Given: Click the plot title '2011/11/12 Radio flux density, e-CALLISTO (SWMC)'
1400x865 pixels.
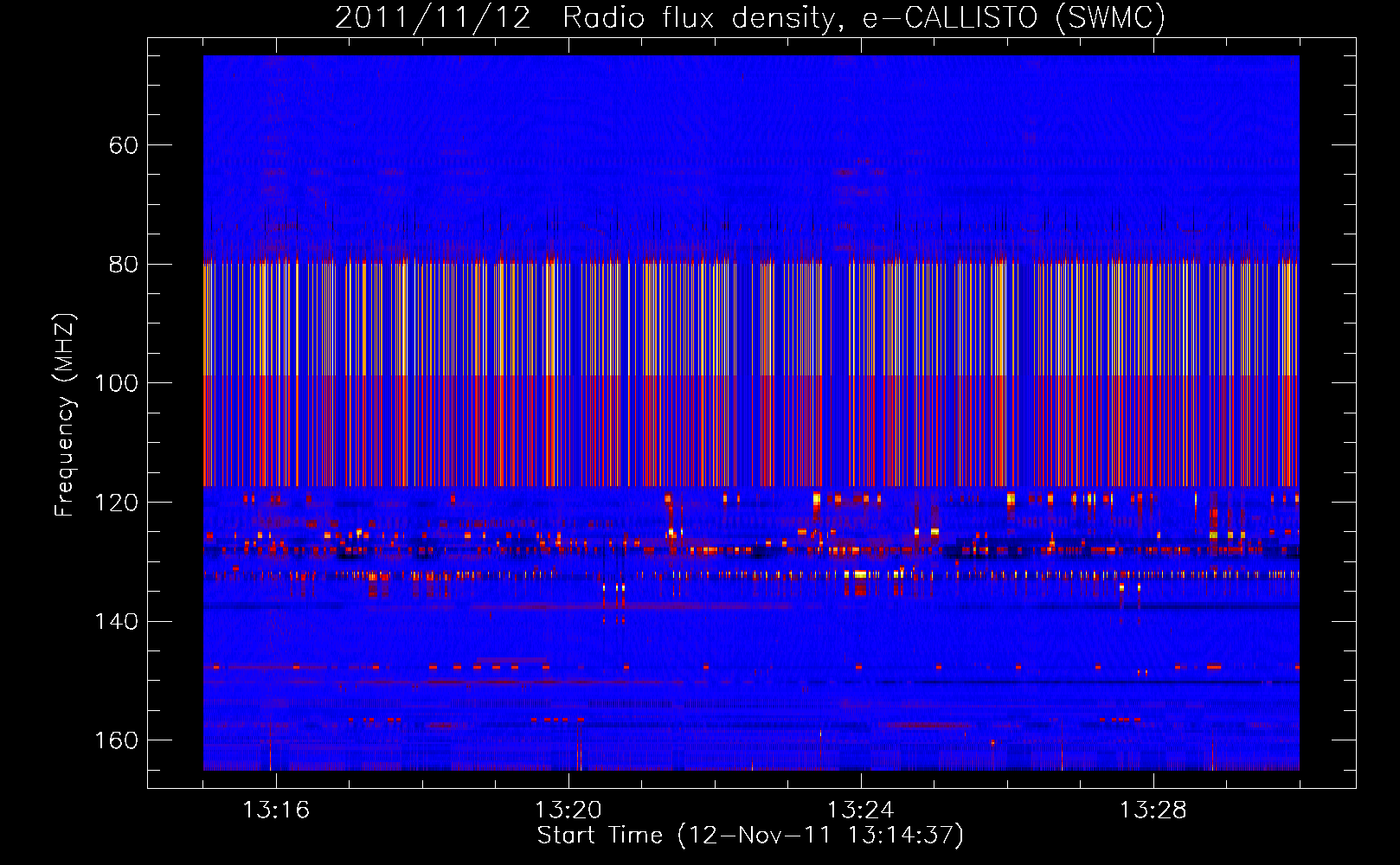Looking at the screenshot, I should pyautogui.click(x=750, y=17).
